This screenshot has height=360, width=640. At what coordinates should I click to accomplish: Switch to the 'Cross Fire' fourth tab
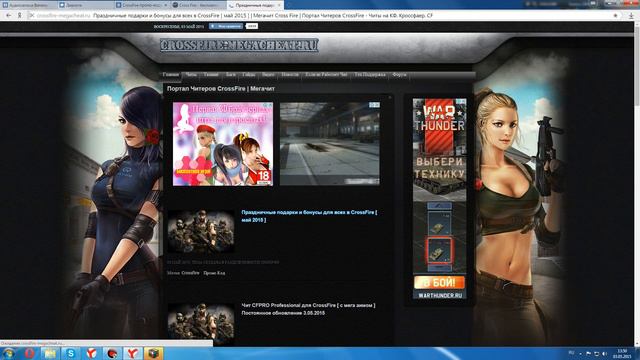[x=198, y=5]
